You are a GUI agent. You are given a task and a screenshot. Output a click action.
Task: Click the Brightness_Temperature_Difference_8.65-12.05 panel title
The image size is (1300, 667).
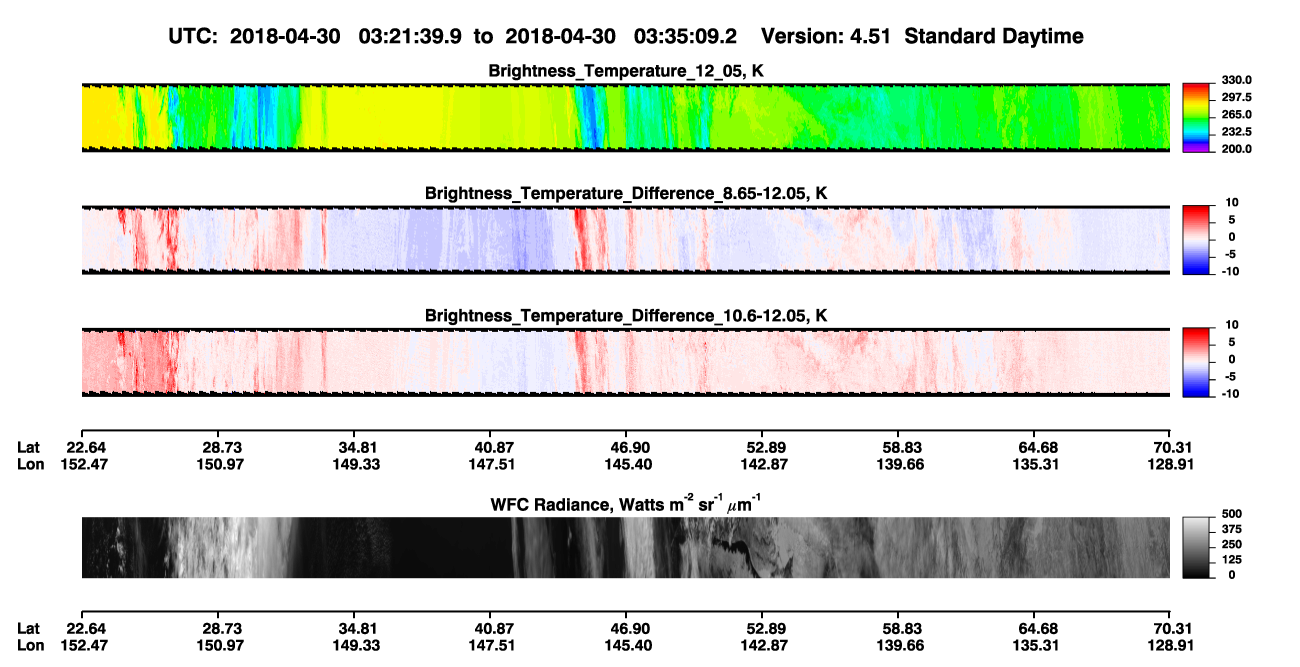click(x=625, y=193)
